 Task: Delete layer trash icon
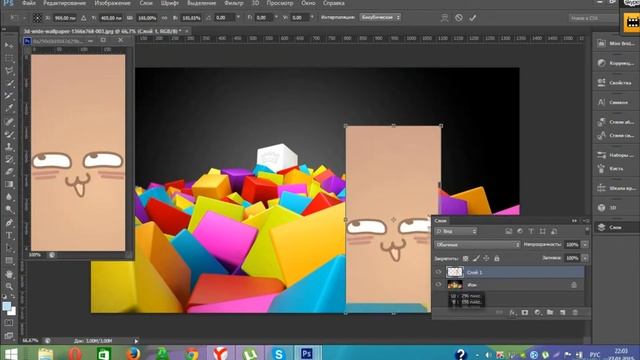[x=575, y=313]
